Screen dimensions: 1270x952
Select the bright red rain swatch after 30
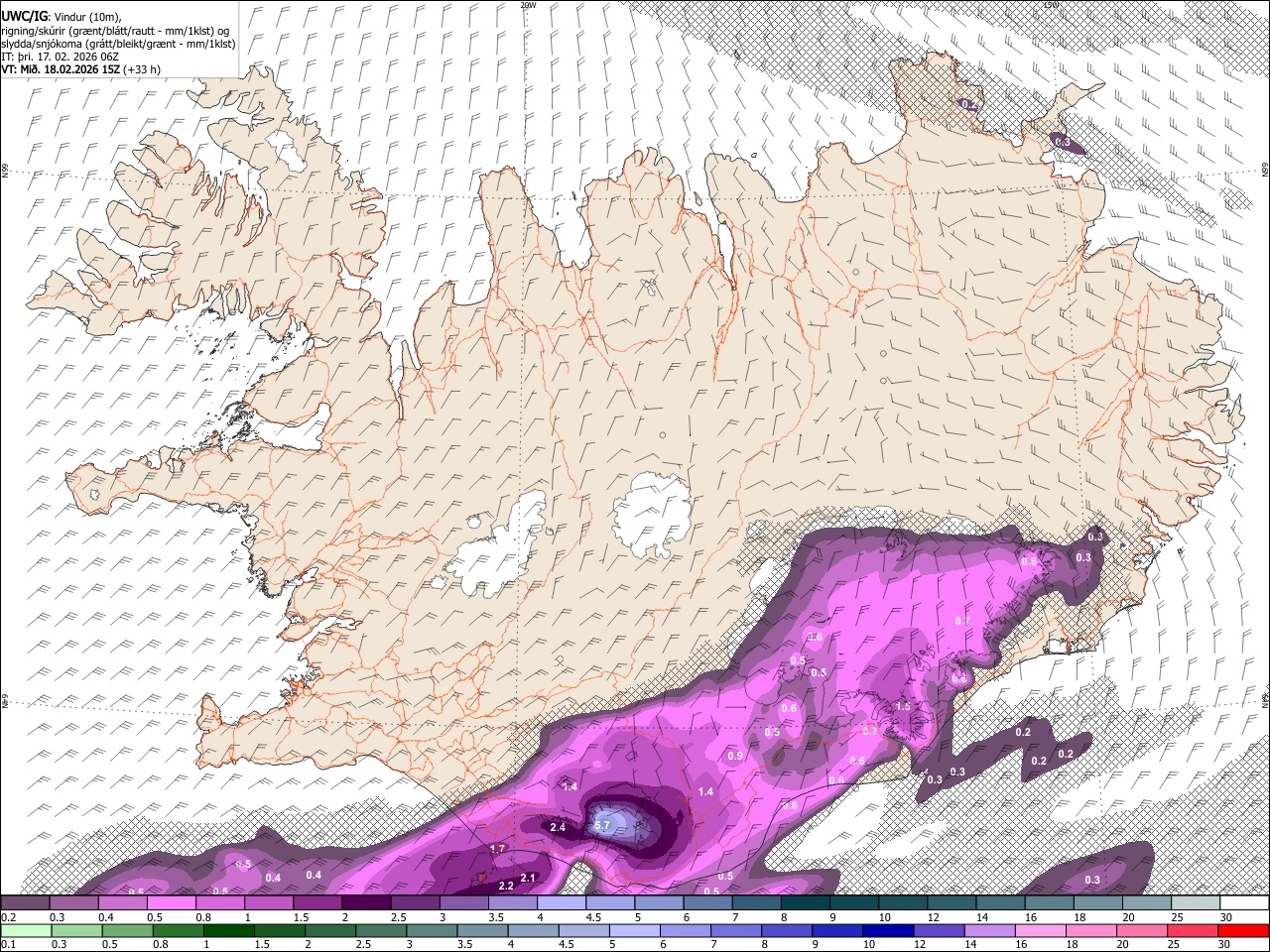coord(1243,931)
